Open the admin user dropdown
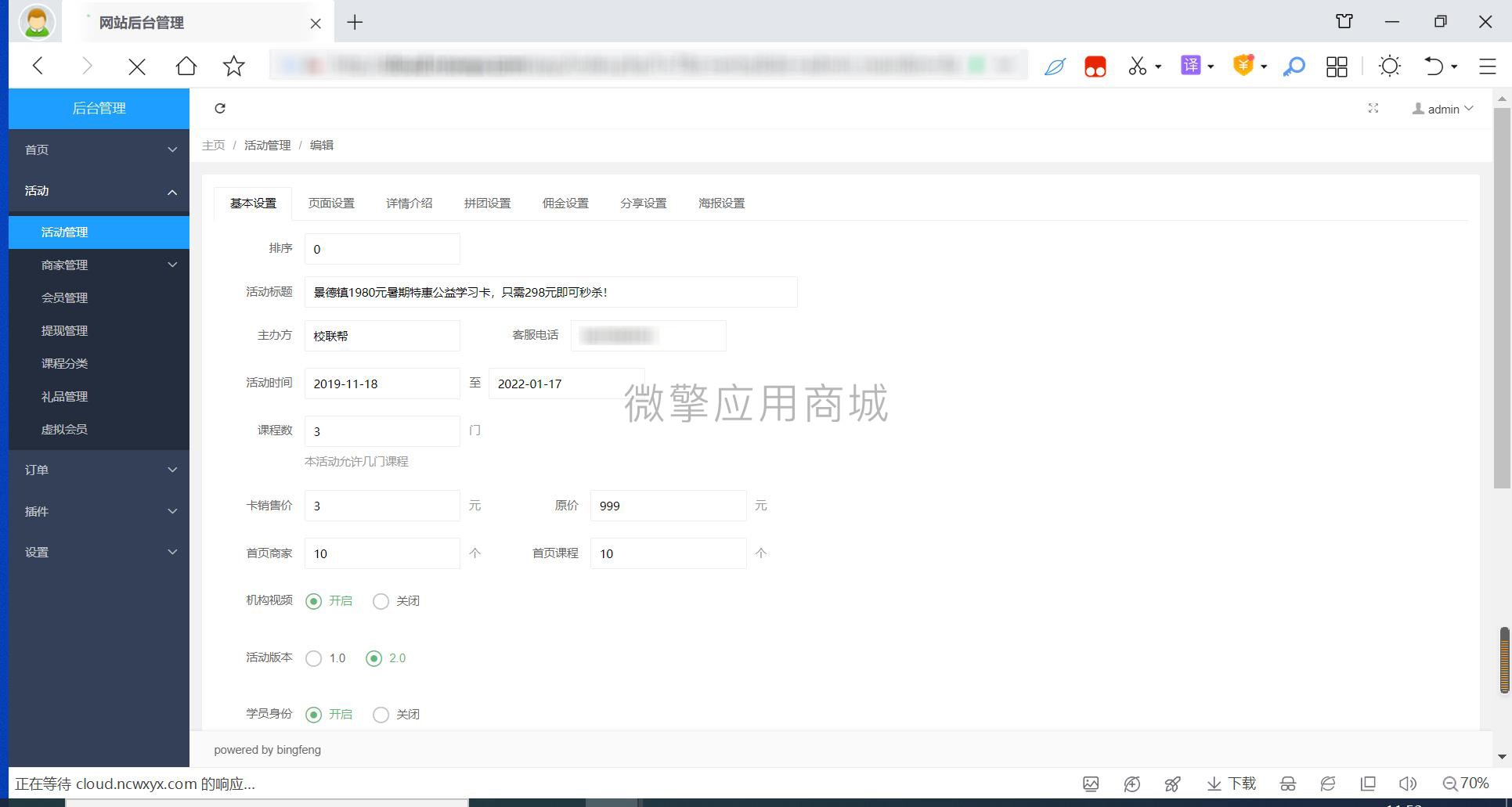This screenshot has width=1512, height=807. [x=1442, y=109]
